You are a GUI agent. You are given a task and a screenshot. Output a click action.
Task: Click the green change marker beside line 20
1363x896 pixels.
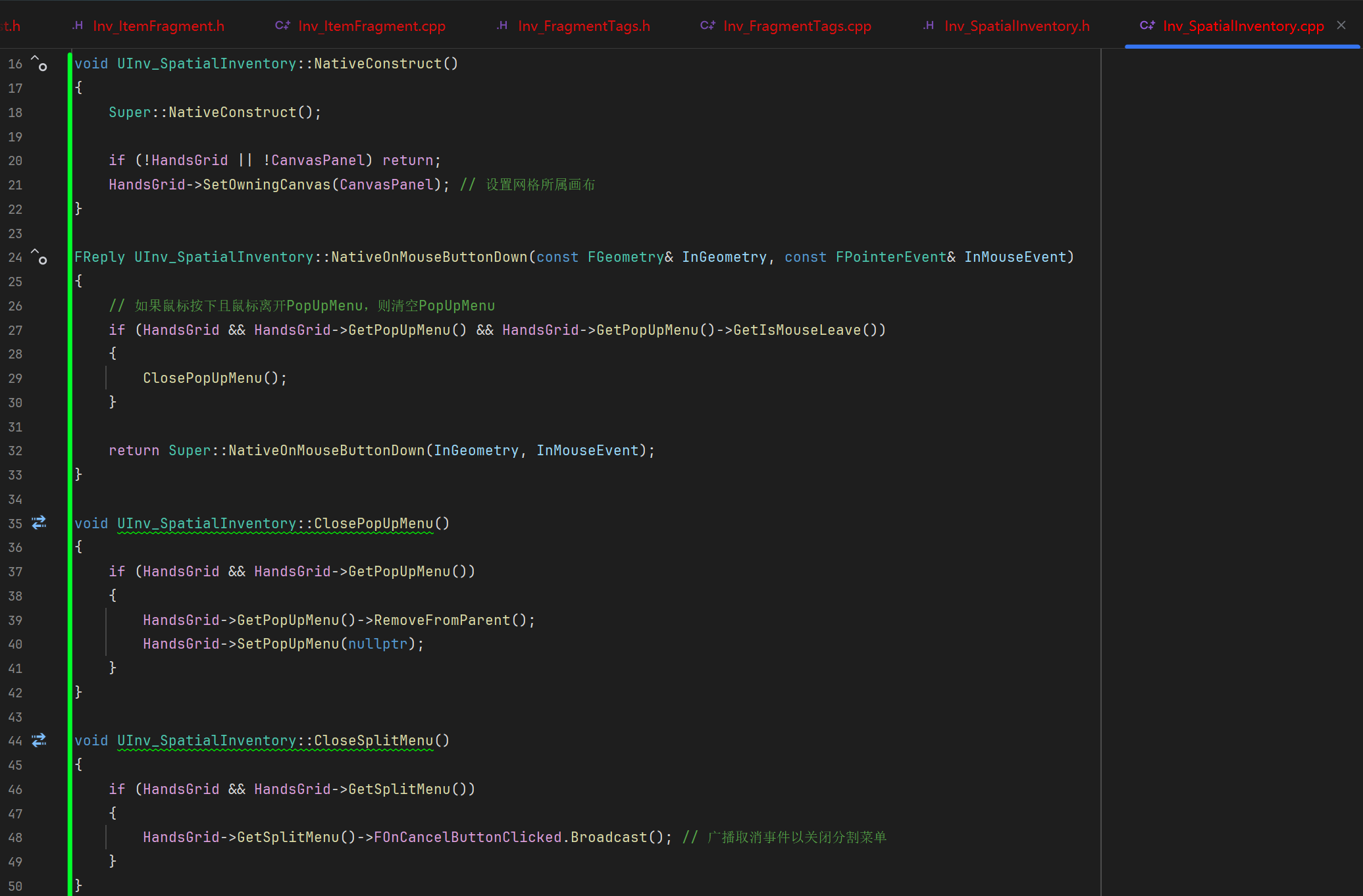coord(70,161)
